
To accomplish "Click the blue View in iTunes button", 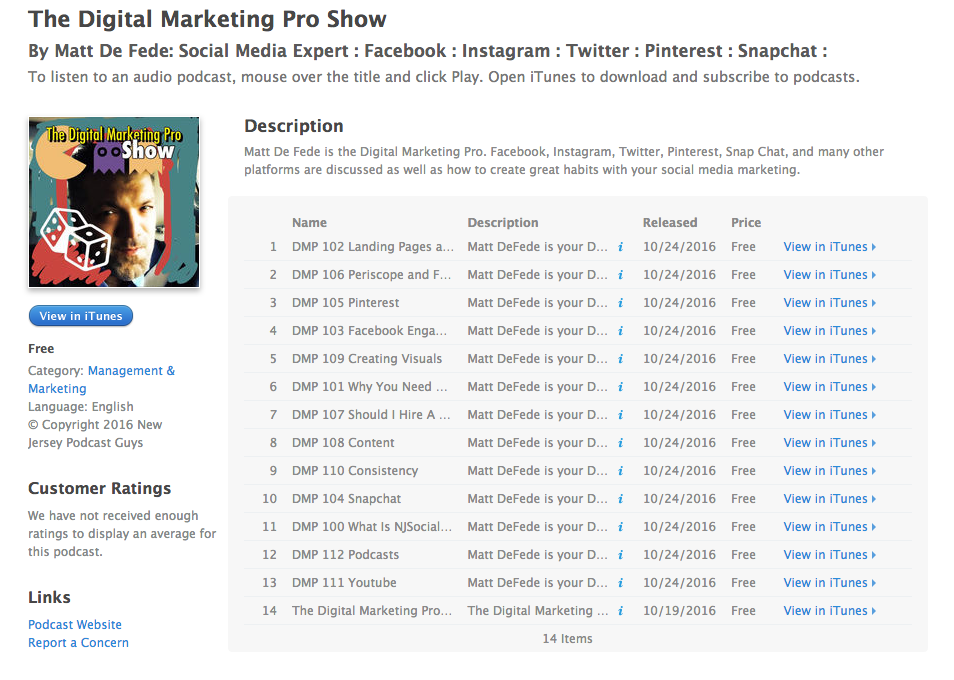I will (80, 316).
